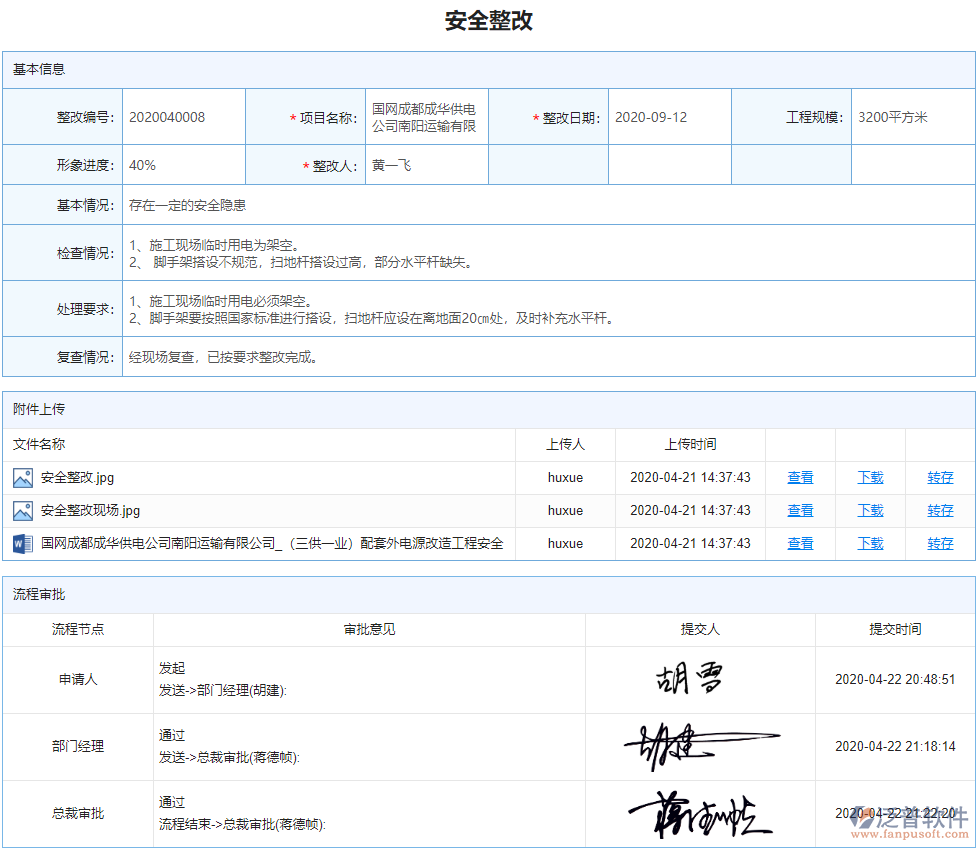Click the 基本信息 section header
The width and height of the screenshot is (979, 850).
click(x=38, y=70)
